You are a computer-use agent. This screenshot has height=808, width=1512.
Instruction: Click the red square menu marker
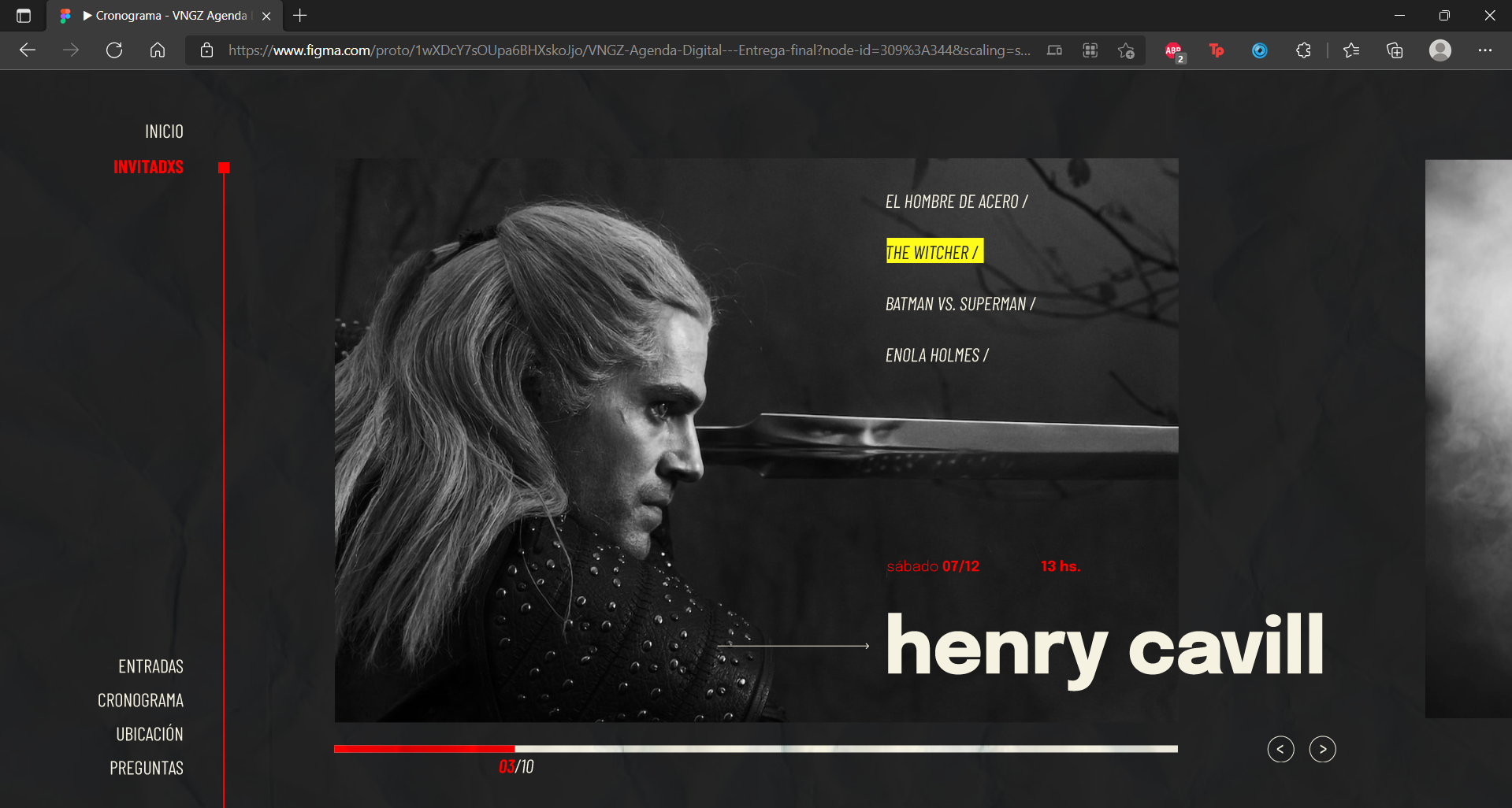click(x=224, y=167)
